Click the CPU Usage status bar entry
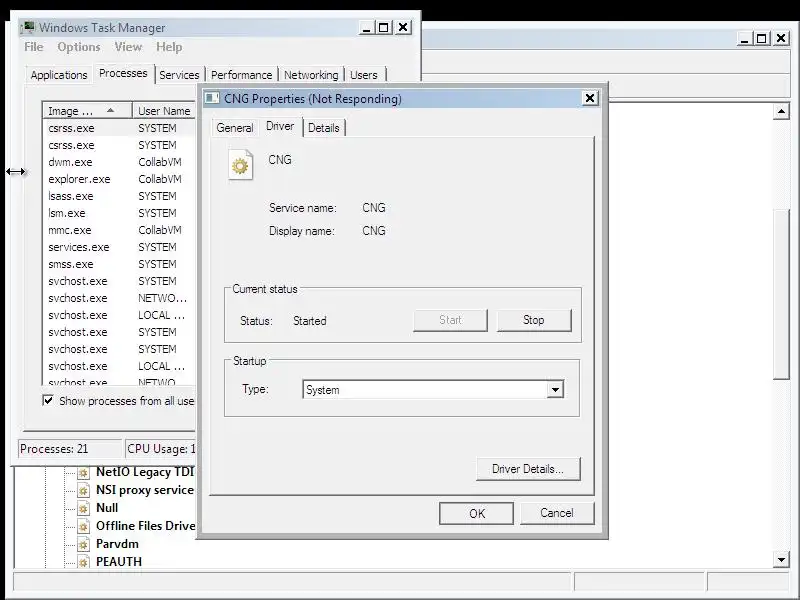The image size is (800, 600). tap(160, 449)
